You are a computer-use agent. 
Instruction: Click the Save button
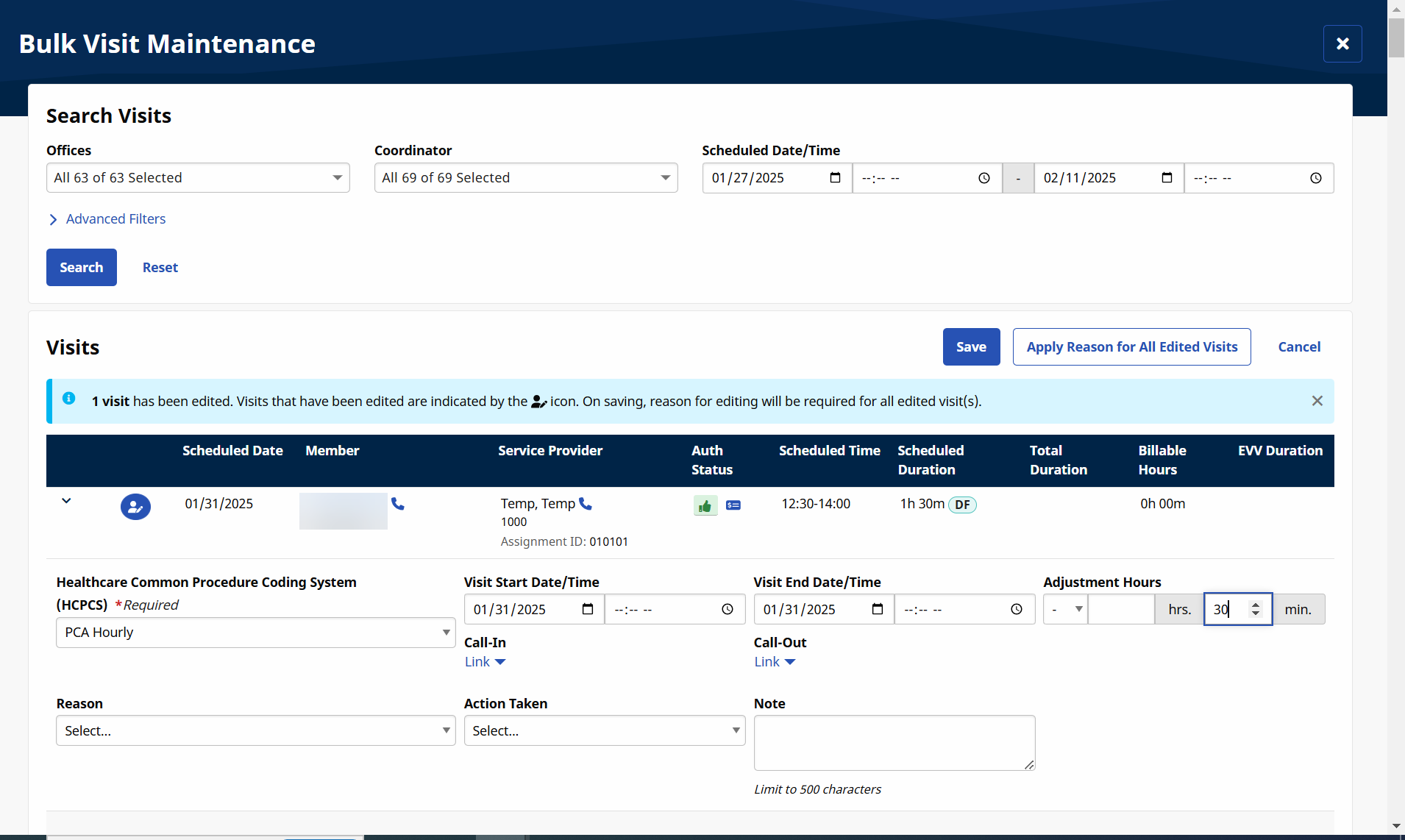coord(971,347)
